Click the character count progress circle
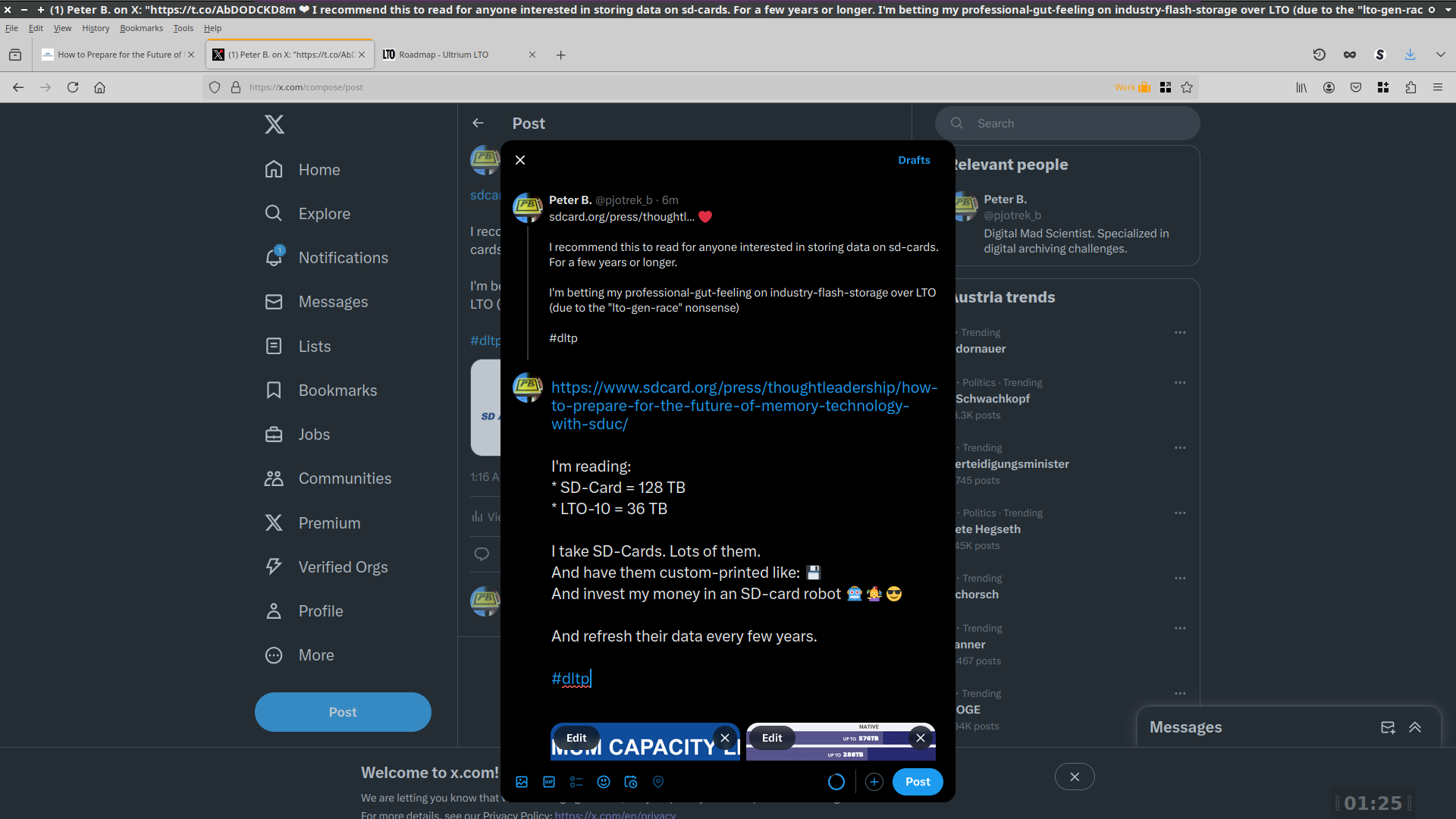1456x819 pixels. [836, 782]
